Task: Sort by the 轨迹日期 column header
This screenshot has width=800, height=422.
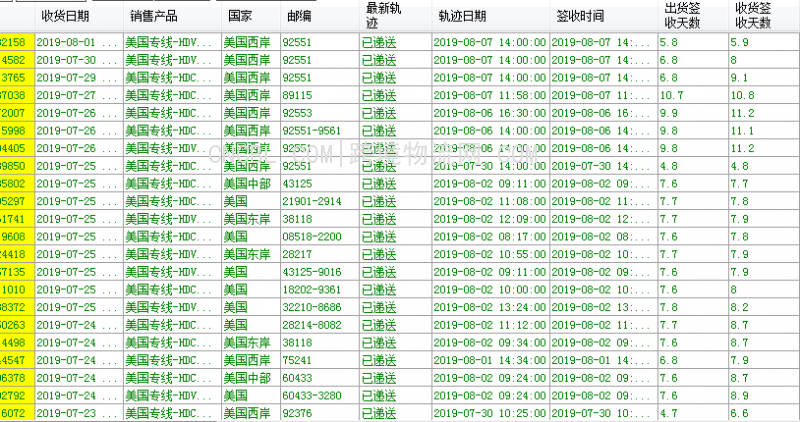Action: 462,16
